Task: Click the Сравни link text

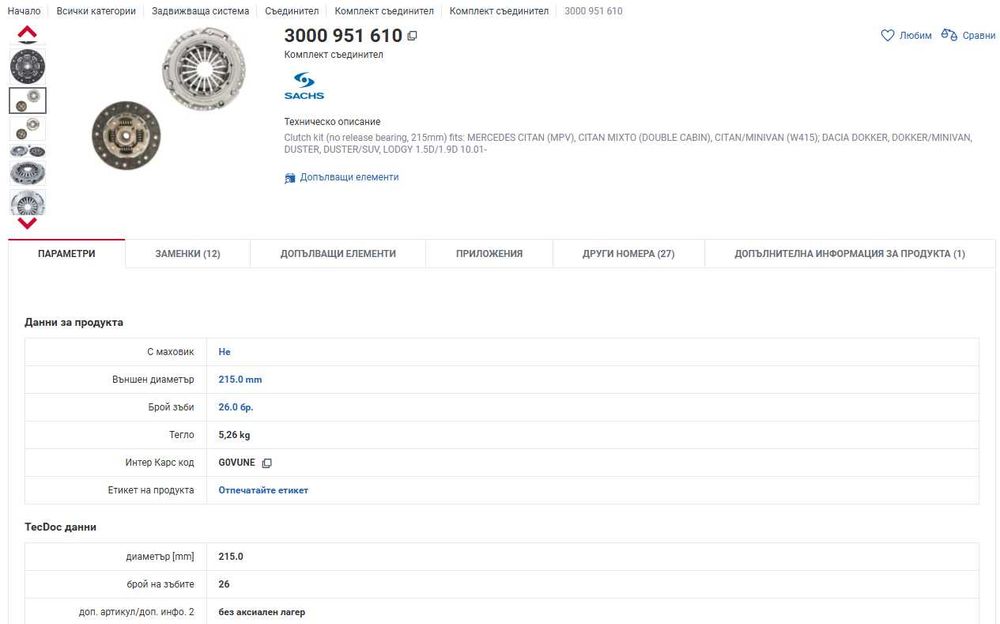Action: [978, 36]
